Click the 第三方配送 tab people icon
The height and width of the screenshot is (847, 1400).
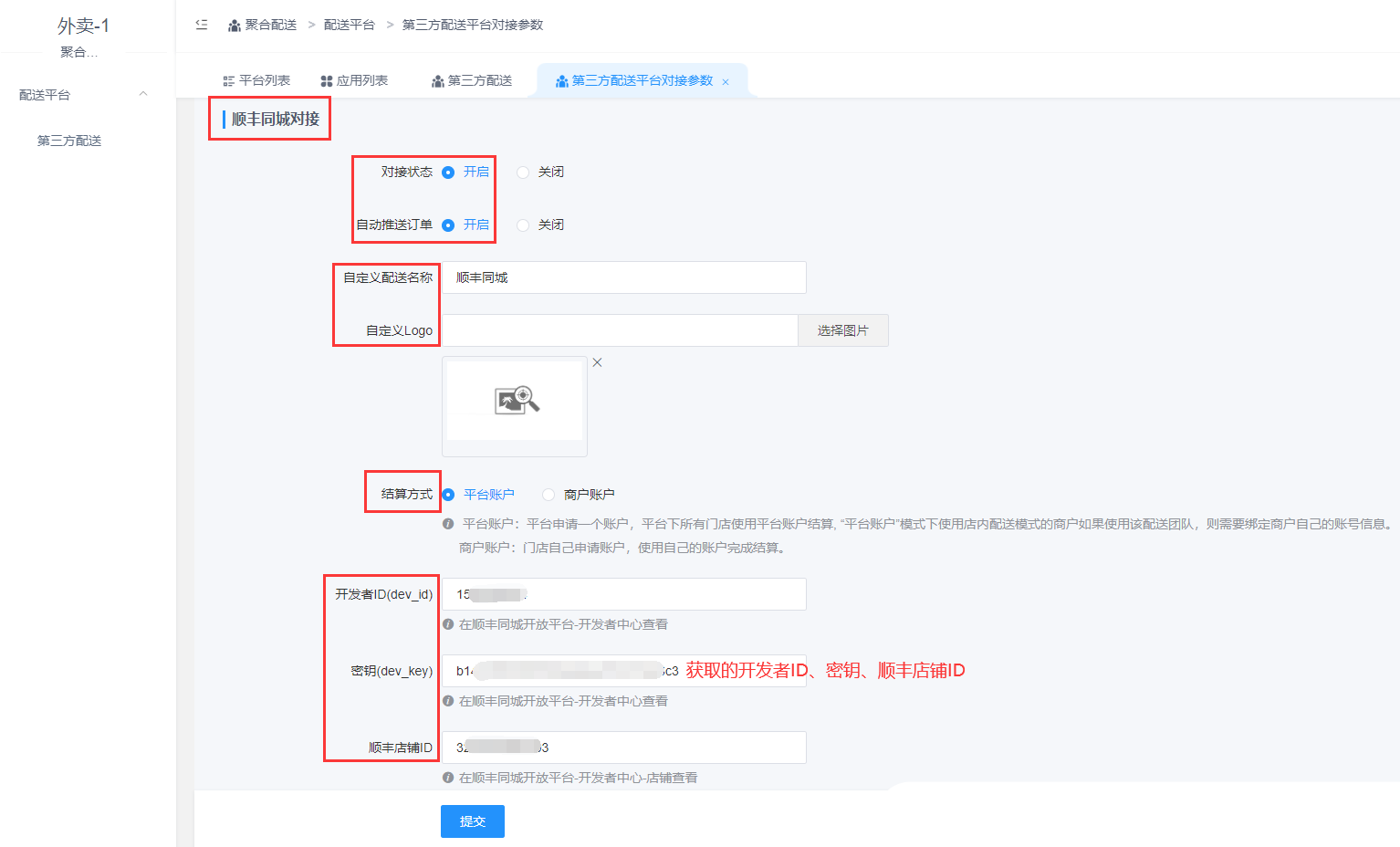[438, 81]
